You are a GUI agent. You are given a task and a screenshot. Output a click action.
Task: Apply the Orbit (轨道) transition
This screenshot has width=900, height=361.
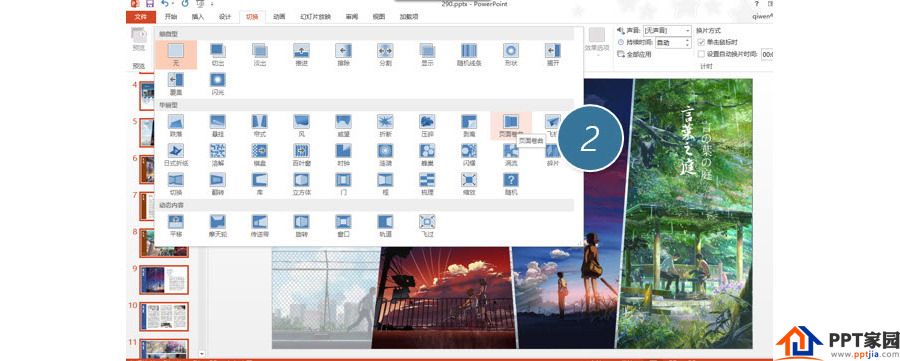[385, 226]
